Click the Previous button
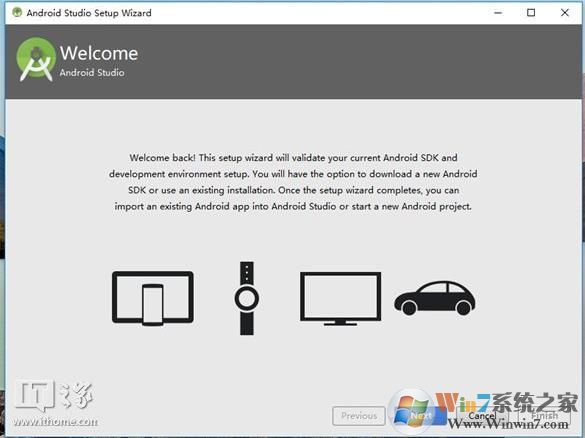585x438 pixels. (359, 416)
